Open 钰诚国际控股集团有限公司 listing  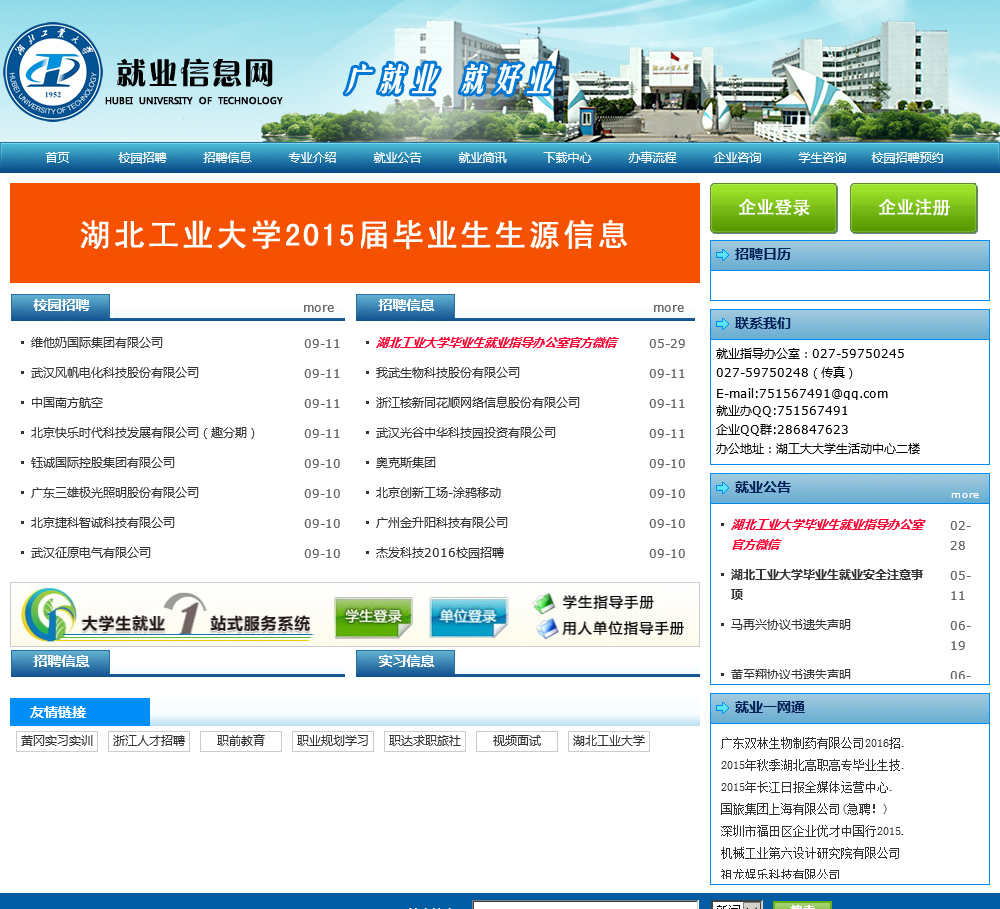103,462
